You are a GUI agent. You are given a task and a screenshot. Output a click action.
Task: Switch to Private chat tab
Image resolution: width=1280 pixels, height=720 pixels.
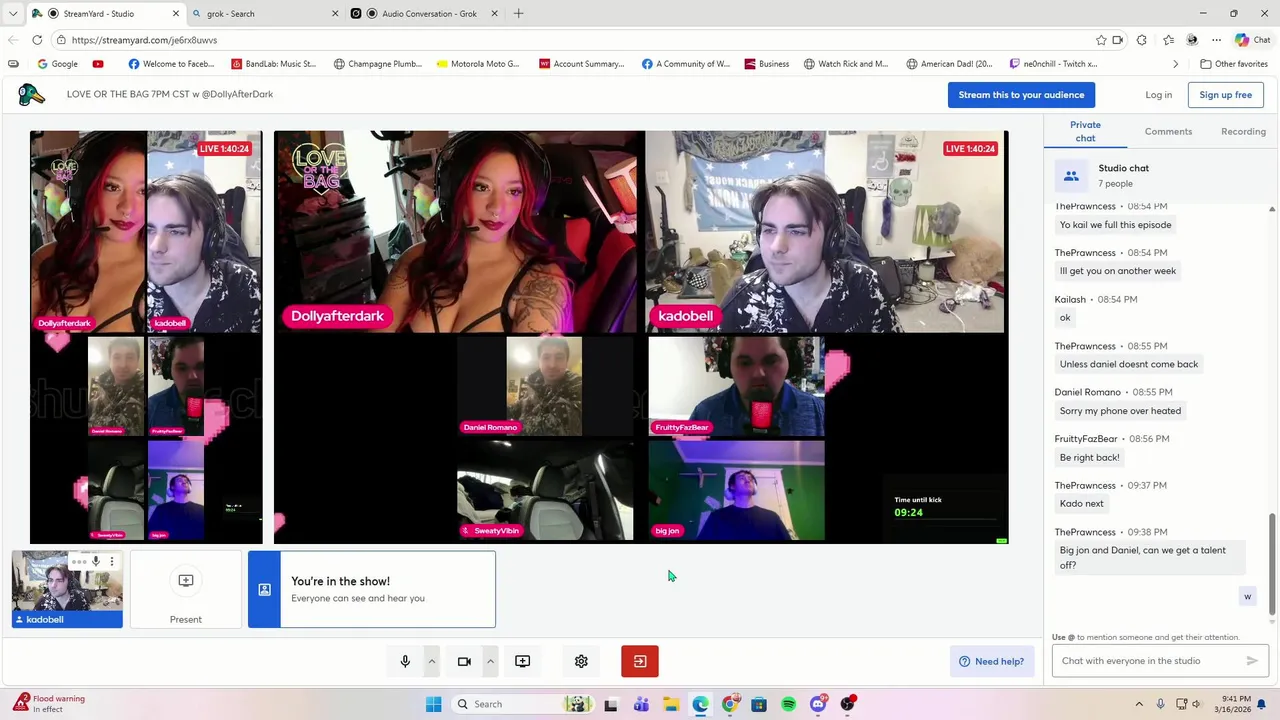coord(1085,131)
